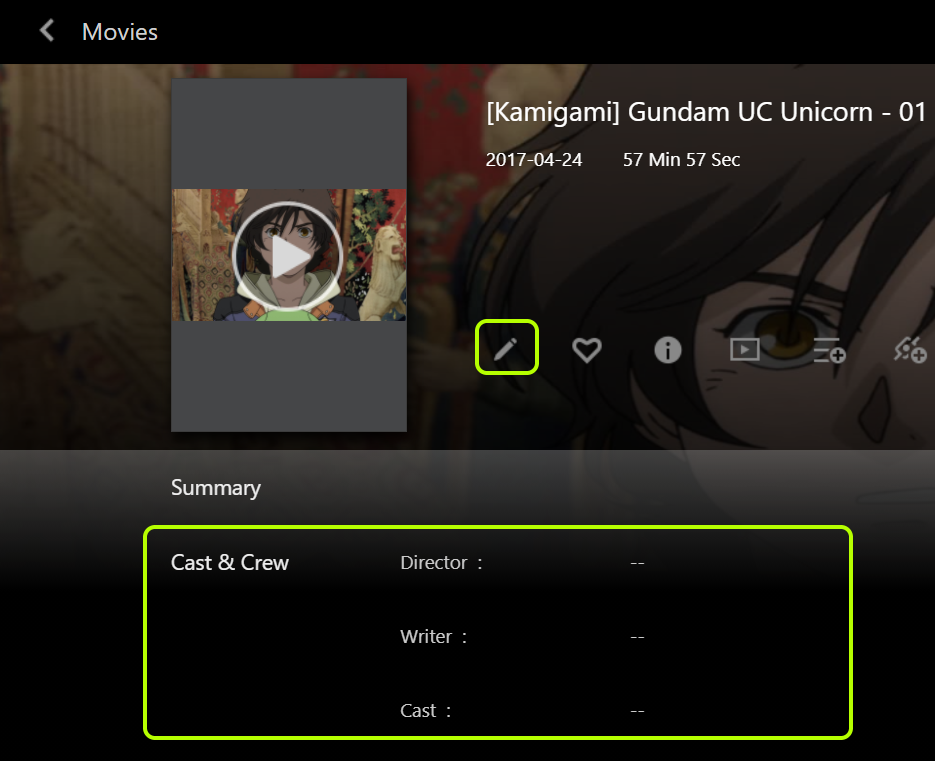Click the 'Cast :' label
Image resolution: width=935 pixels, height=761 pixels.
[x=426, y=710]
